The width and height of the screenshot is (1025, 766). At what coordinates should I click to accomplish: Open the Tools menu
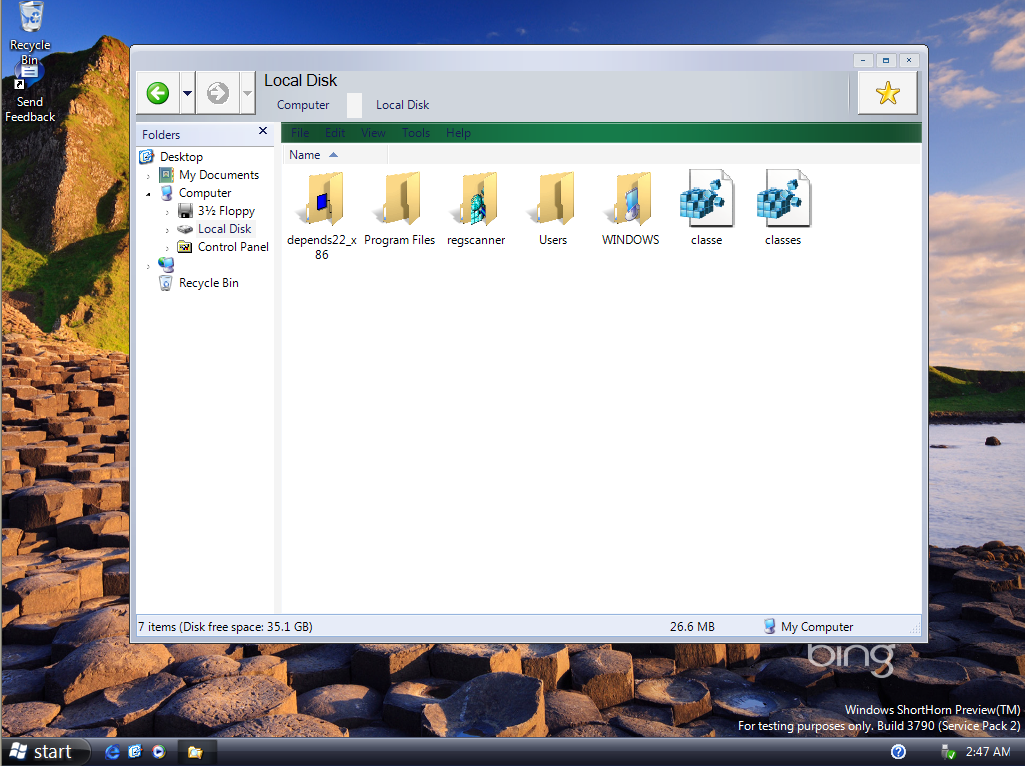[416, 133]
